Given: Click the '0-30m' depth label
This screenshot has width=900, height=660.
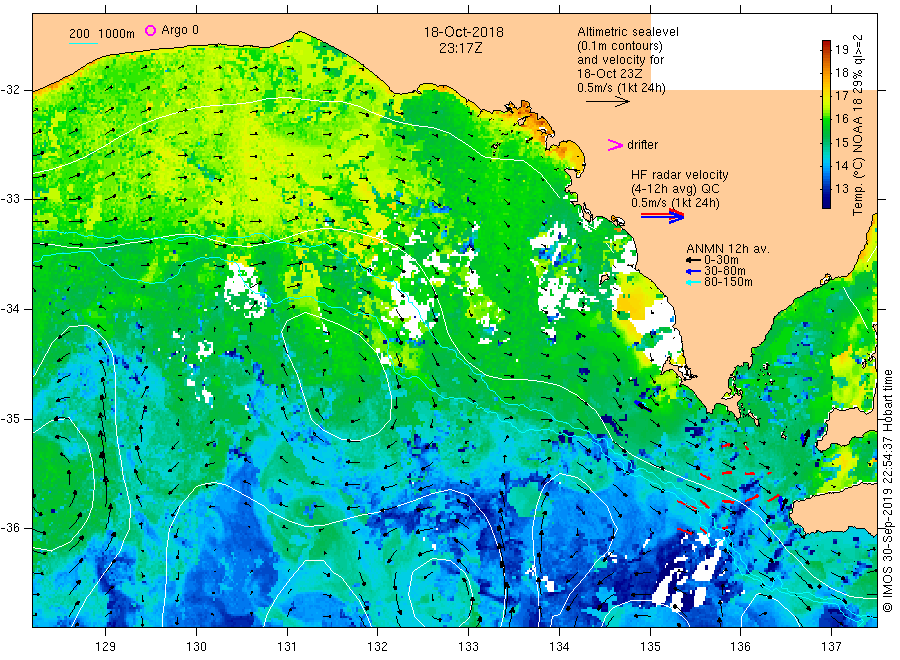Looking at the screenshot, I should tap(721, 260).
